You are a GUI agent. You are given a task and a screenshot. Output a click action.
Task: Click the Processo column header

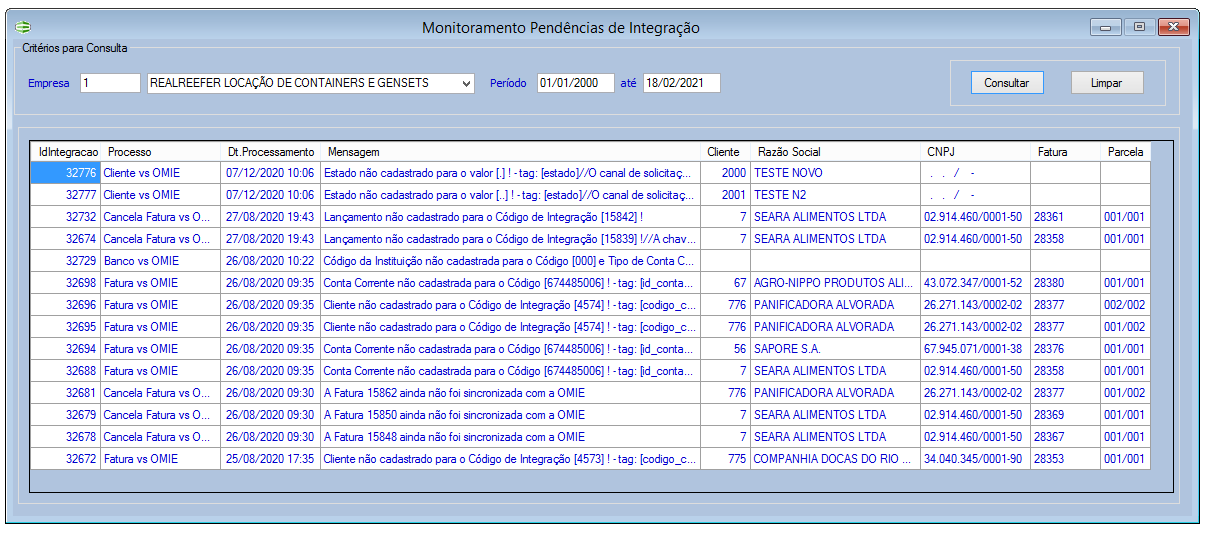[161, 152]
